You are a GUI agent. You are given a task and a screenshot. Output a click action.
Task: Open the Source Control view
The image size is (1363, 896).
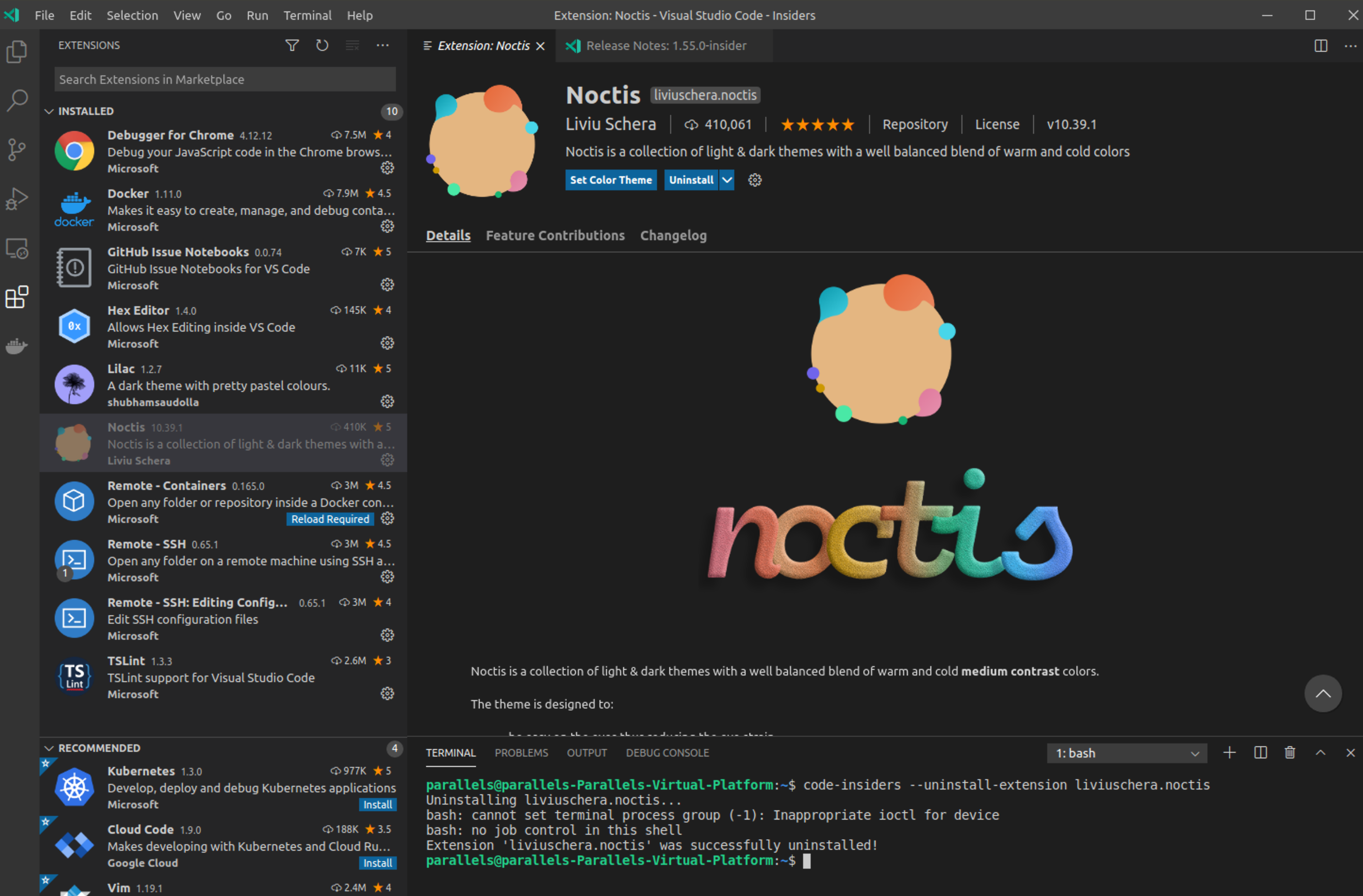point(16,149)
